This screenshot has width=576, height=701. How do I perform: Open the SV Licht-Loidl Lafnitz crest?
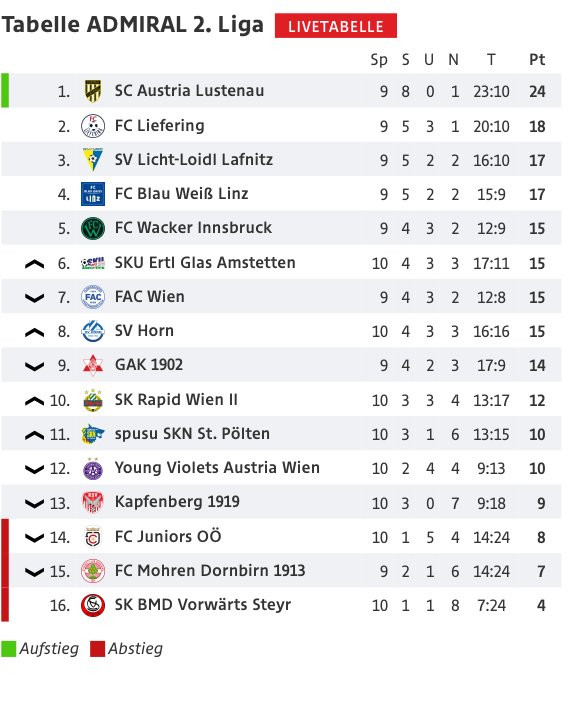point(93,160)
